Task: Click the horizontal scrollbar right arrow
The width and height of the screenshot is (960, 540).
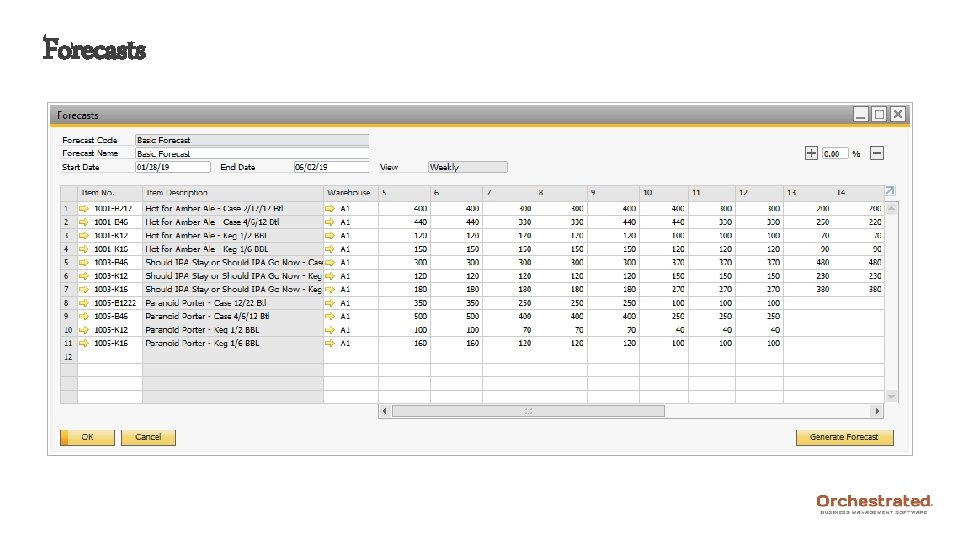Action: [x=877, y=411]
